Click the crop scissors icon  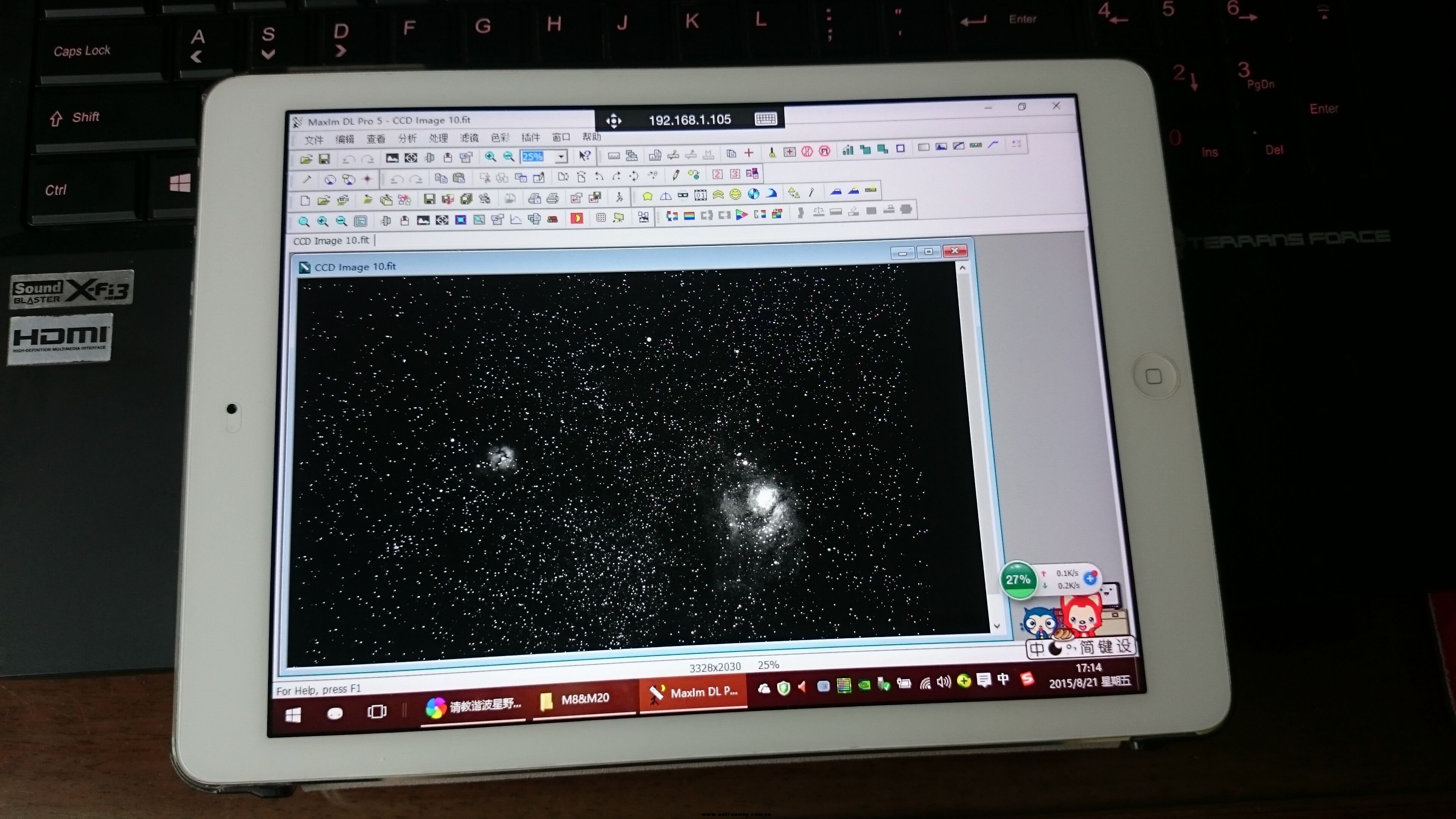[x=485, y=177]
